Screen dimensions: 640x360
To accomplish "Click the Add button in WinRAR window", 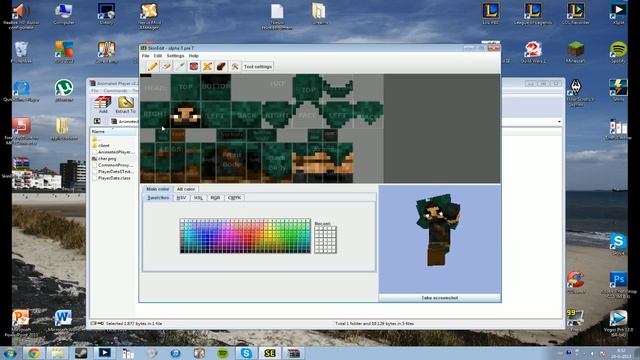I will click(x=103, y=104).
